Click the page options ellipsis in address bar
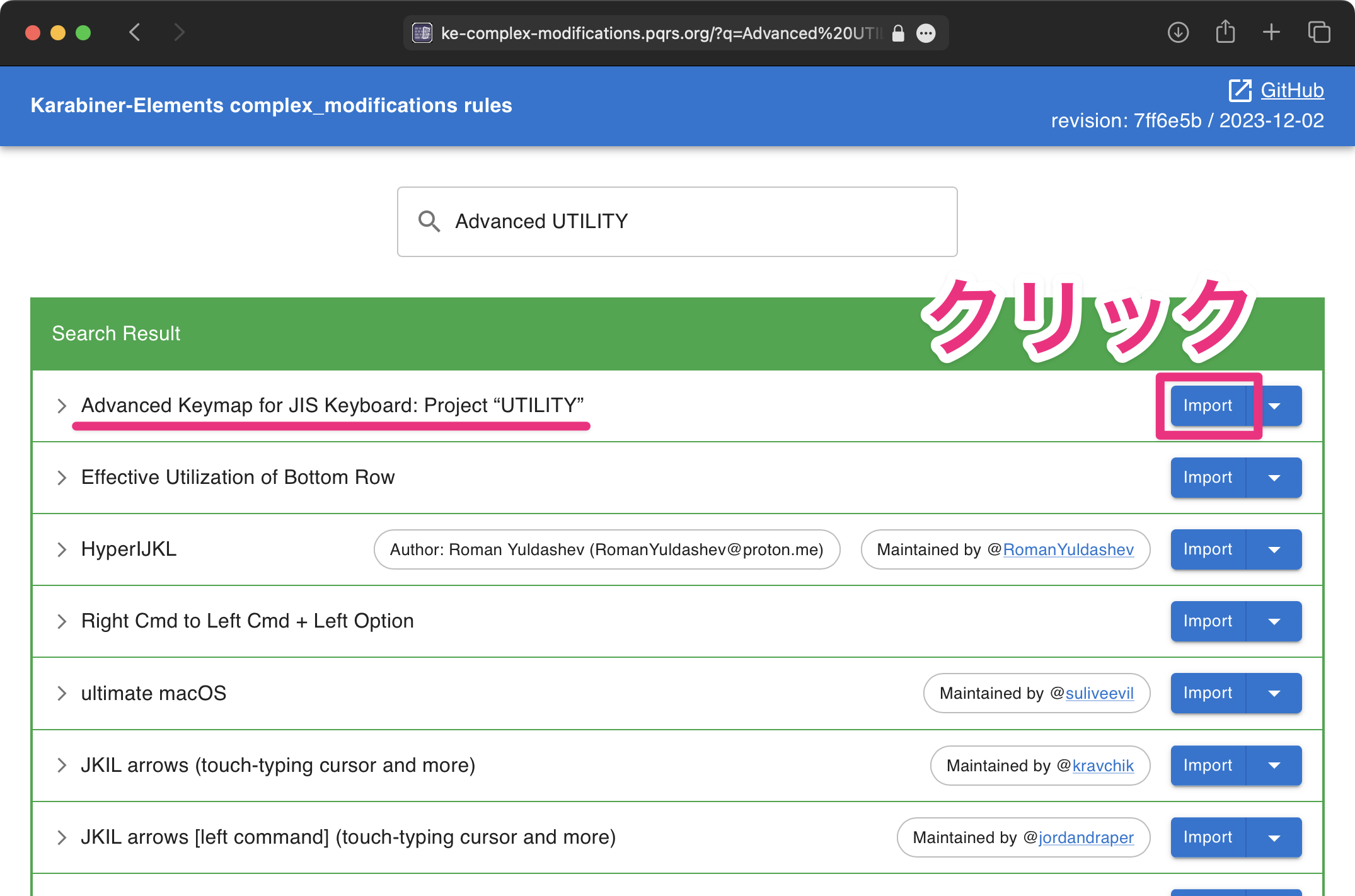 click(925, 33)
